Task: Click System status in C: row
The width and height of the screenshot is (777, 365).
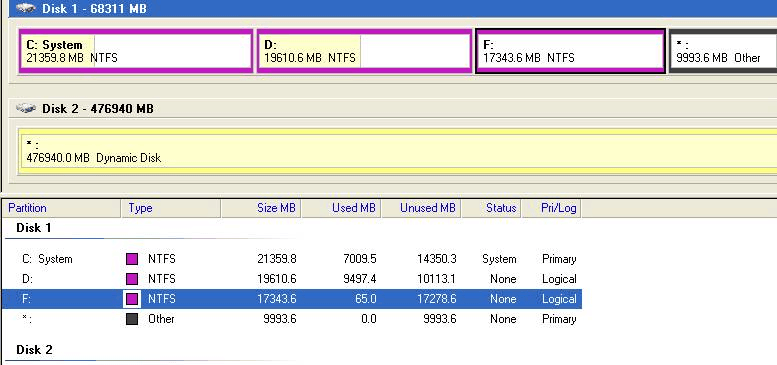Action: (x=499, y=259)
